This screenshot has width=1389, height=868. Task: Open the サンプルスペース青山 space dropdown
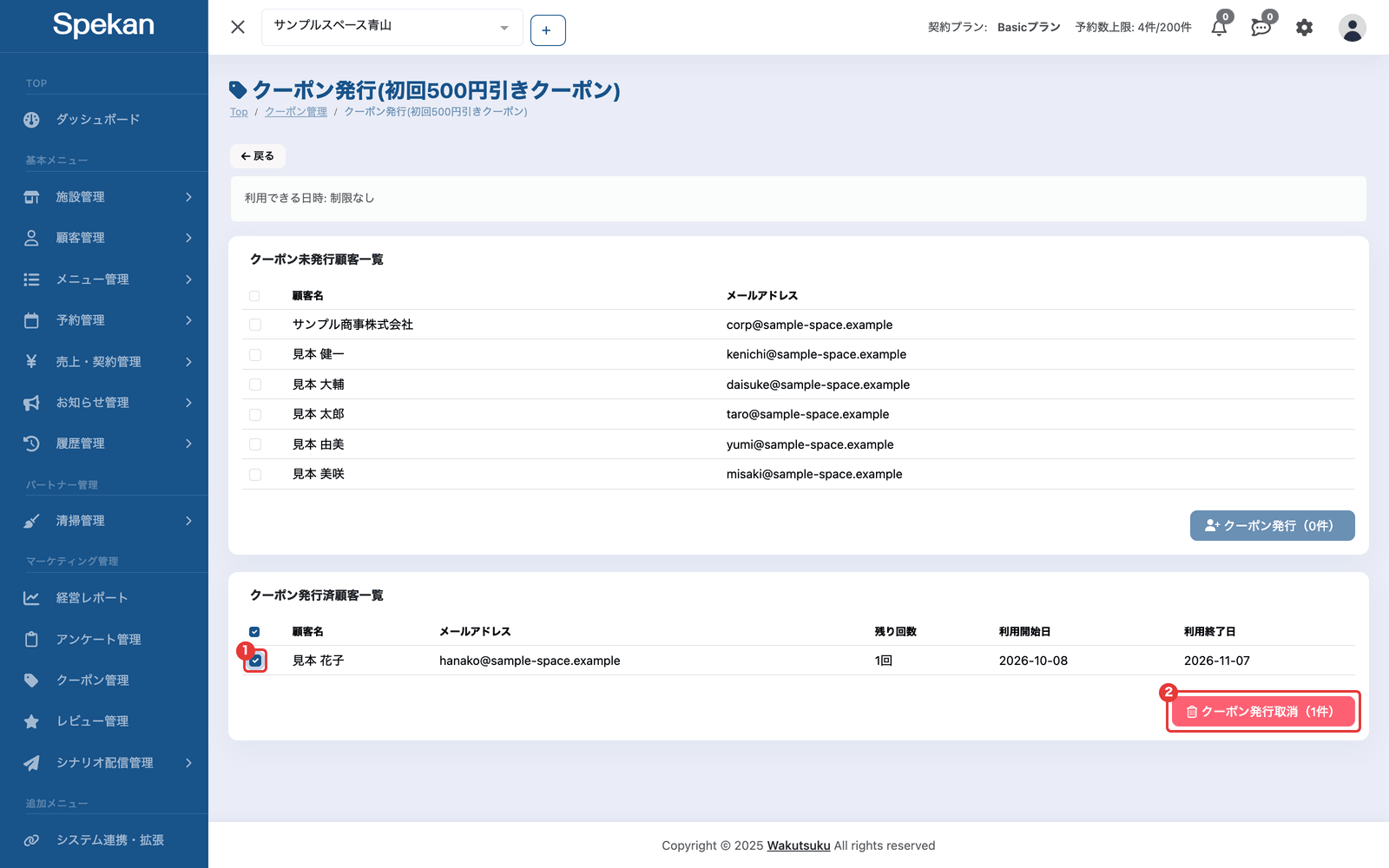tap(392, 27)
